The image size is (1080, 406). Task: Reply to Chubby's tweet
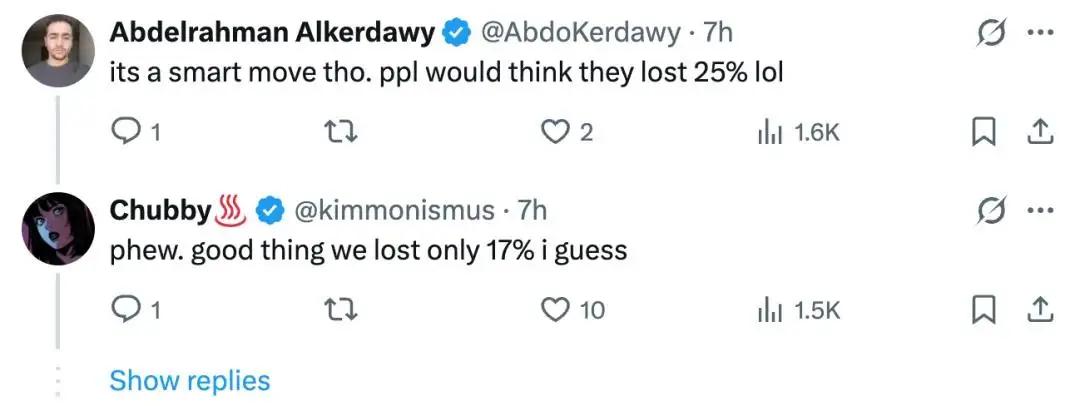(x=136, y=312)
